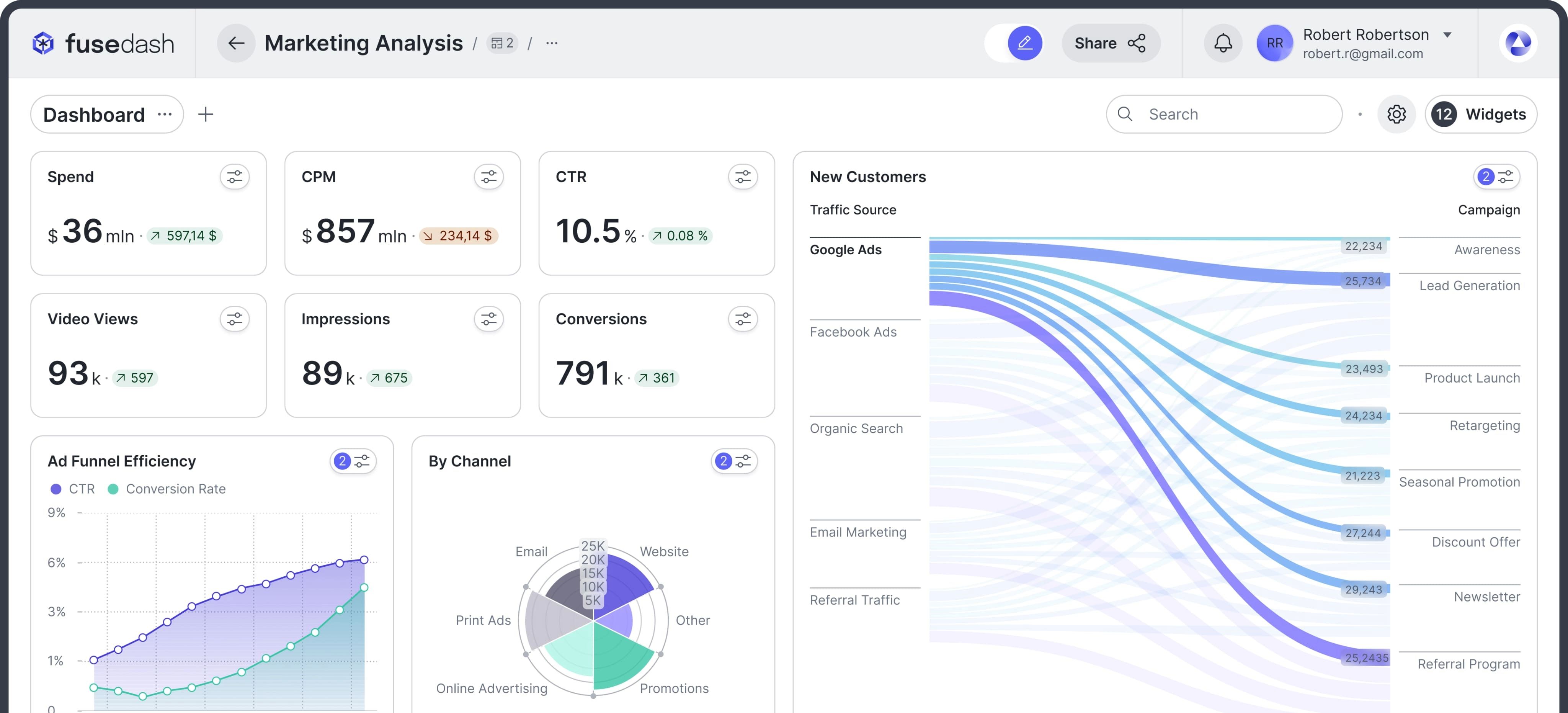Screen dimensions: 1568x713
Task: Add a new dashboard with plus icon
Action: point(206,114)
